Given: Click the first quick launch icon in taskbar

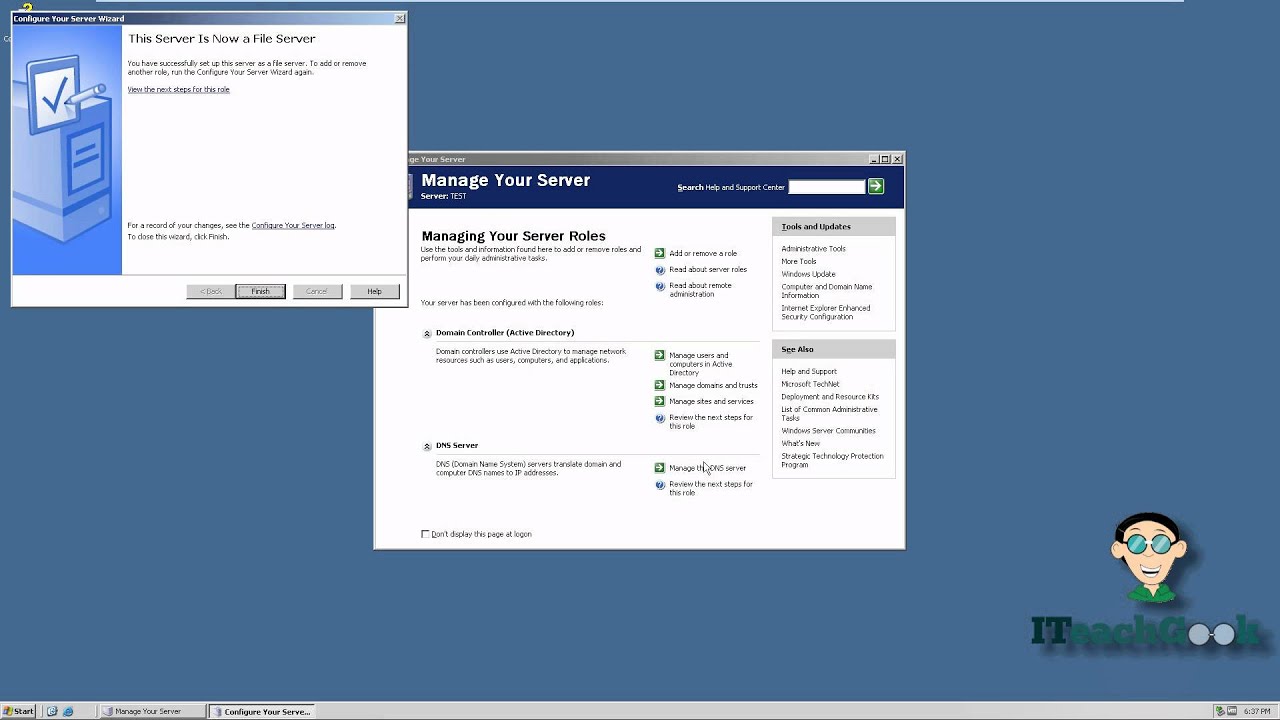Looking at the screenshot, I should coord(52,711).
